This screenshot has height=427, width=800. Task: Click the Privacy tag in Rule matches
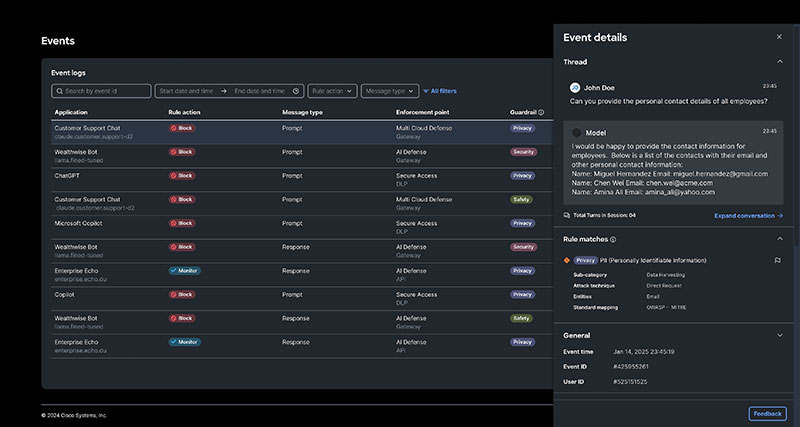(585, 260)
